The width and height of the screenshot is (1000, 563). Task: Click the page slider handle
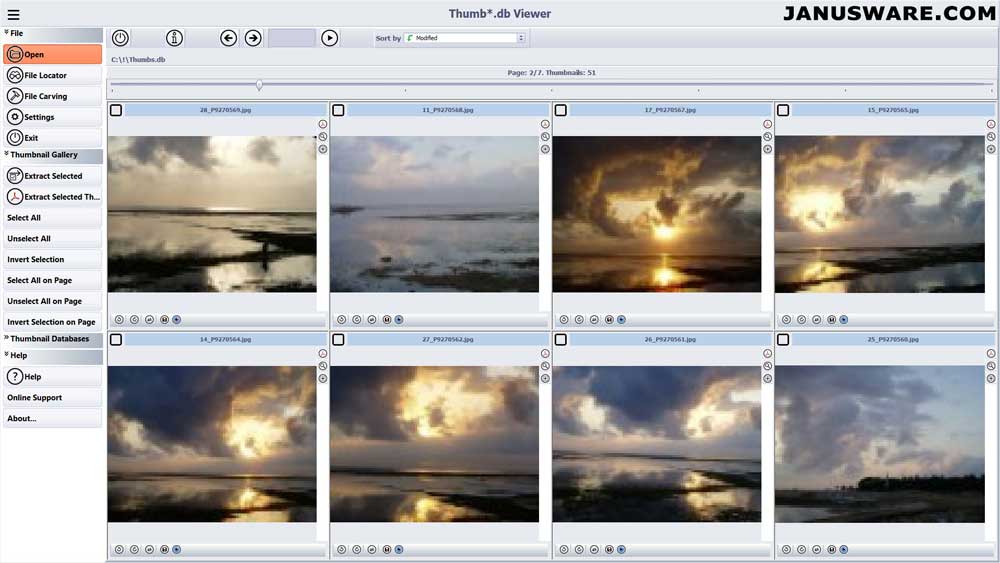point(259,86)
